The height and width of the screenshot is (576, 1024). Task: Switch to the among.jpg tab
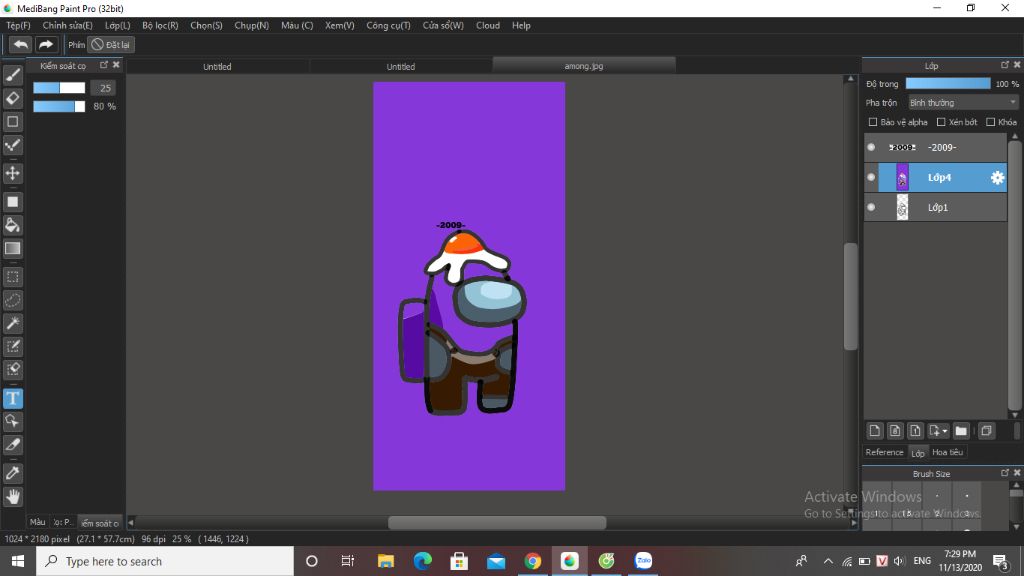tap(583, 66)
